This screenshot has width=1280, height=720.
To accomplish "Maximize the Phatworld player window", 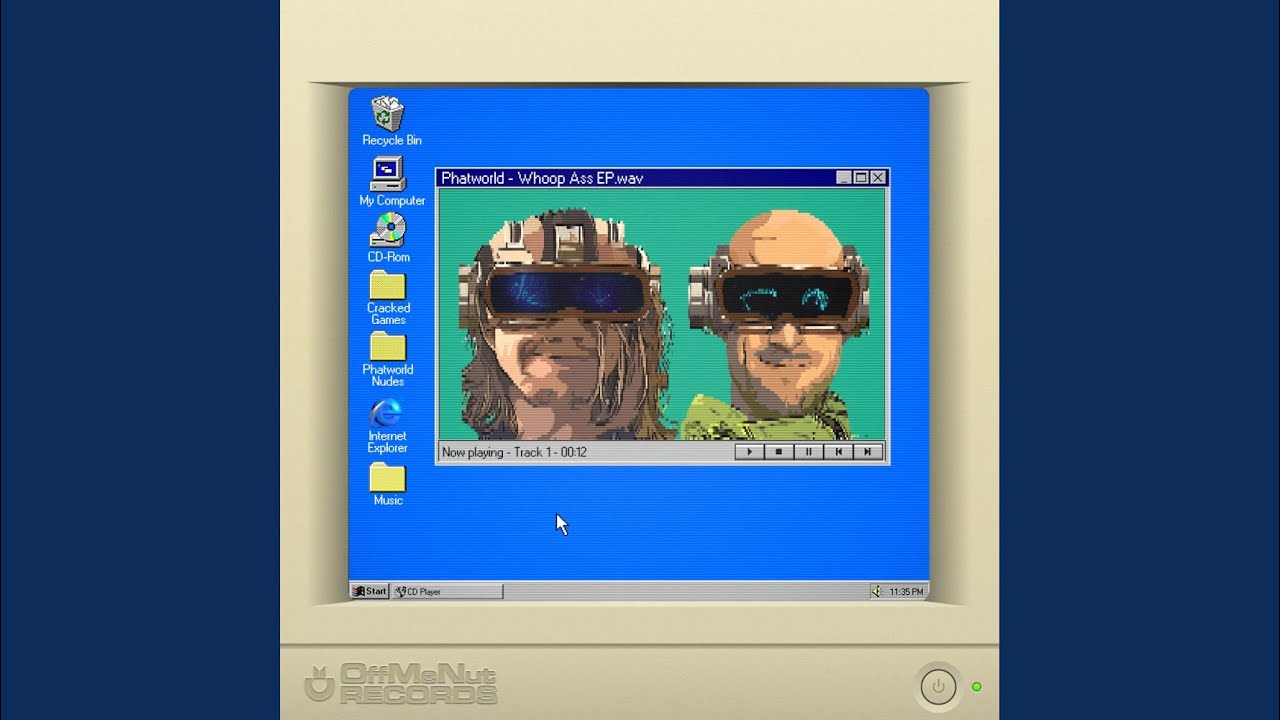I will coord(861,178).
